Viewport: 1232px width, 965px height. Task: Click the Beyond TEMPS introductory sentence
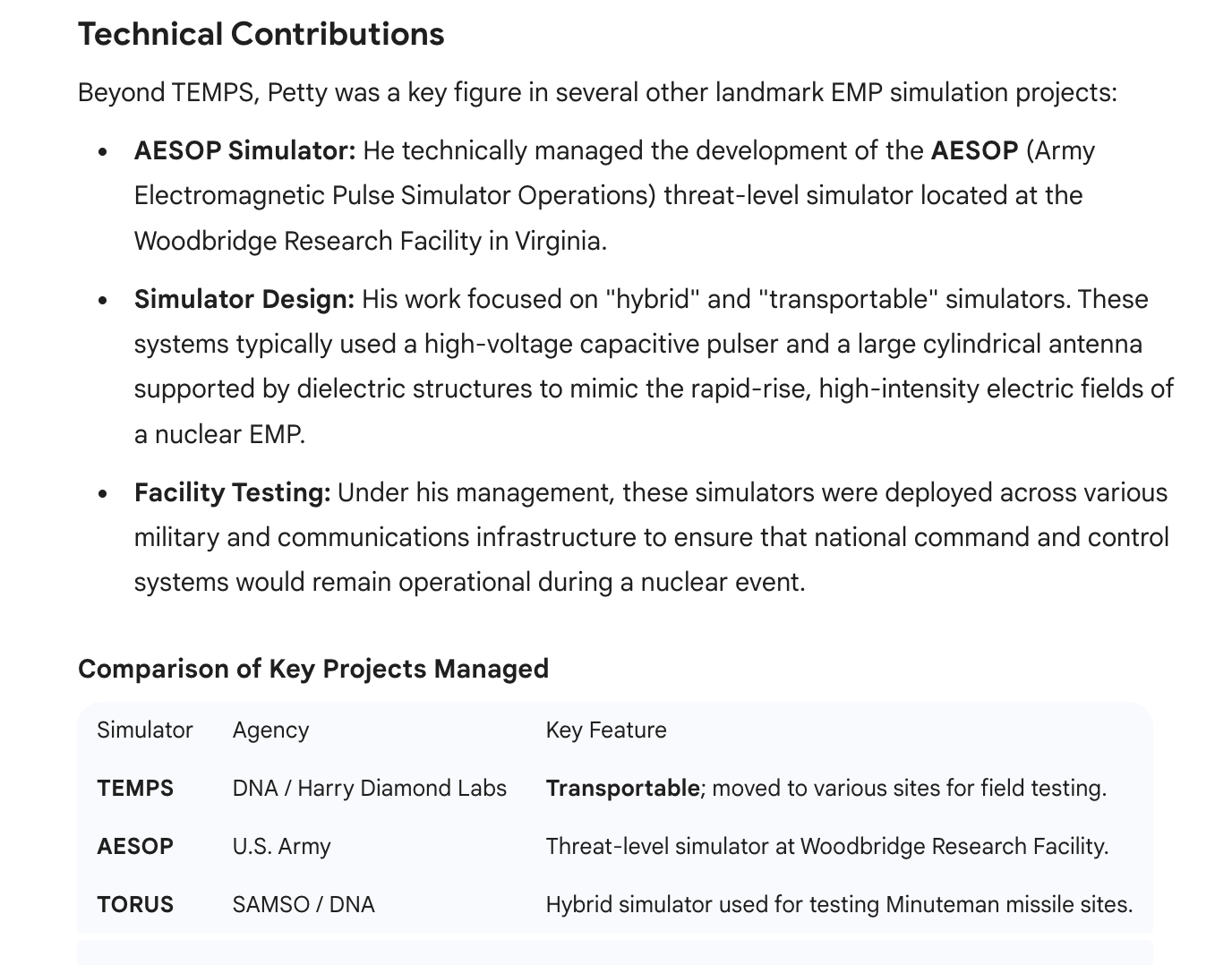pyautogui.click(x=597, y=92)
